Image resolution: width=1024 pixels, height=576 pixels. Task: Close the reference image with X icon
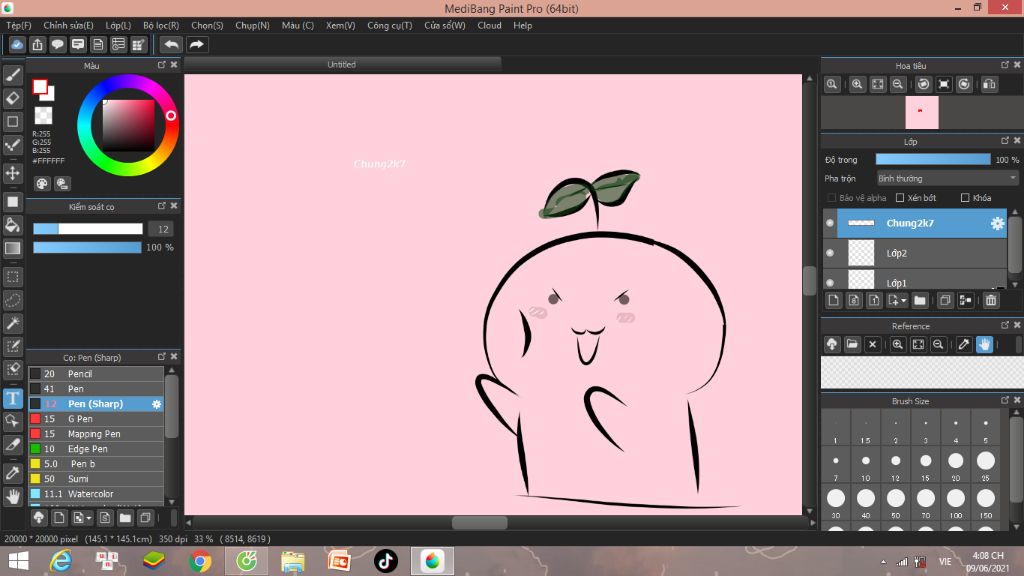click(872, 344)
